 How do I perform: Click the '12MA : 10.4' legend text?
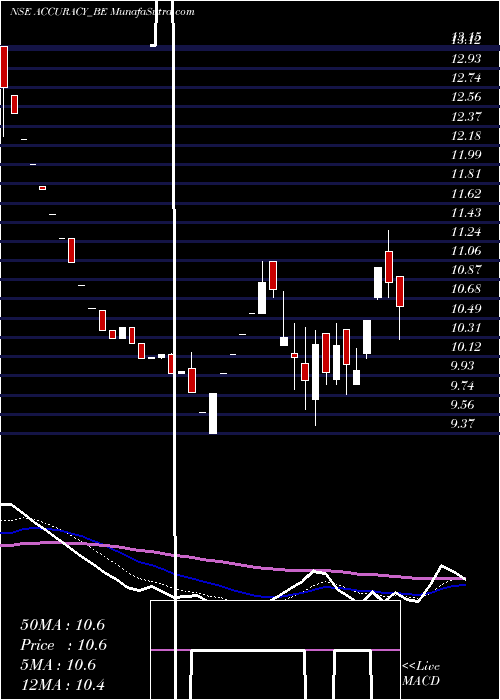[62, 684]
